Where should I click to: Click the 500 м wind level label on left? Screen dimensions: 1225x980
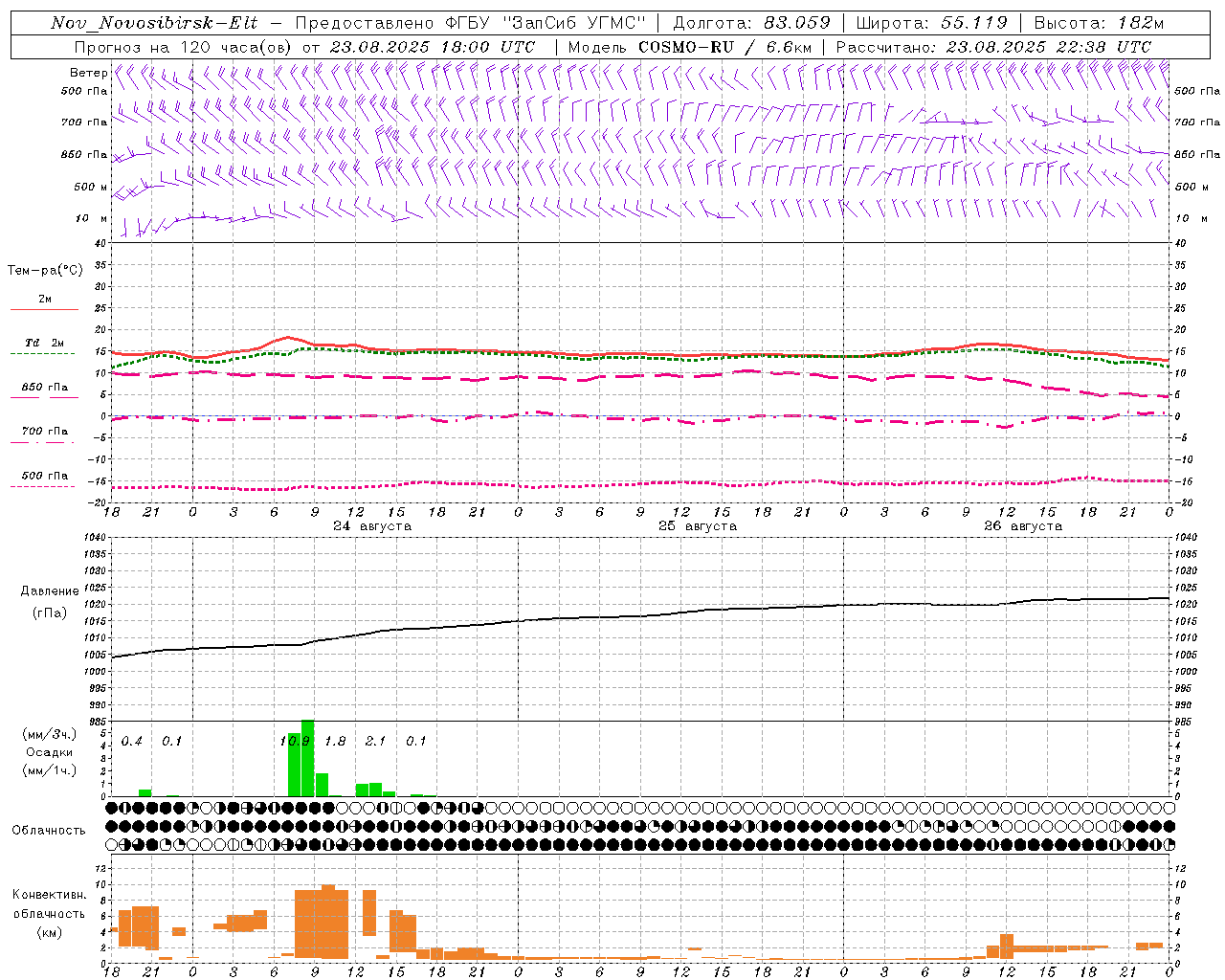(x=91, y=187)
